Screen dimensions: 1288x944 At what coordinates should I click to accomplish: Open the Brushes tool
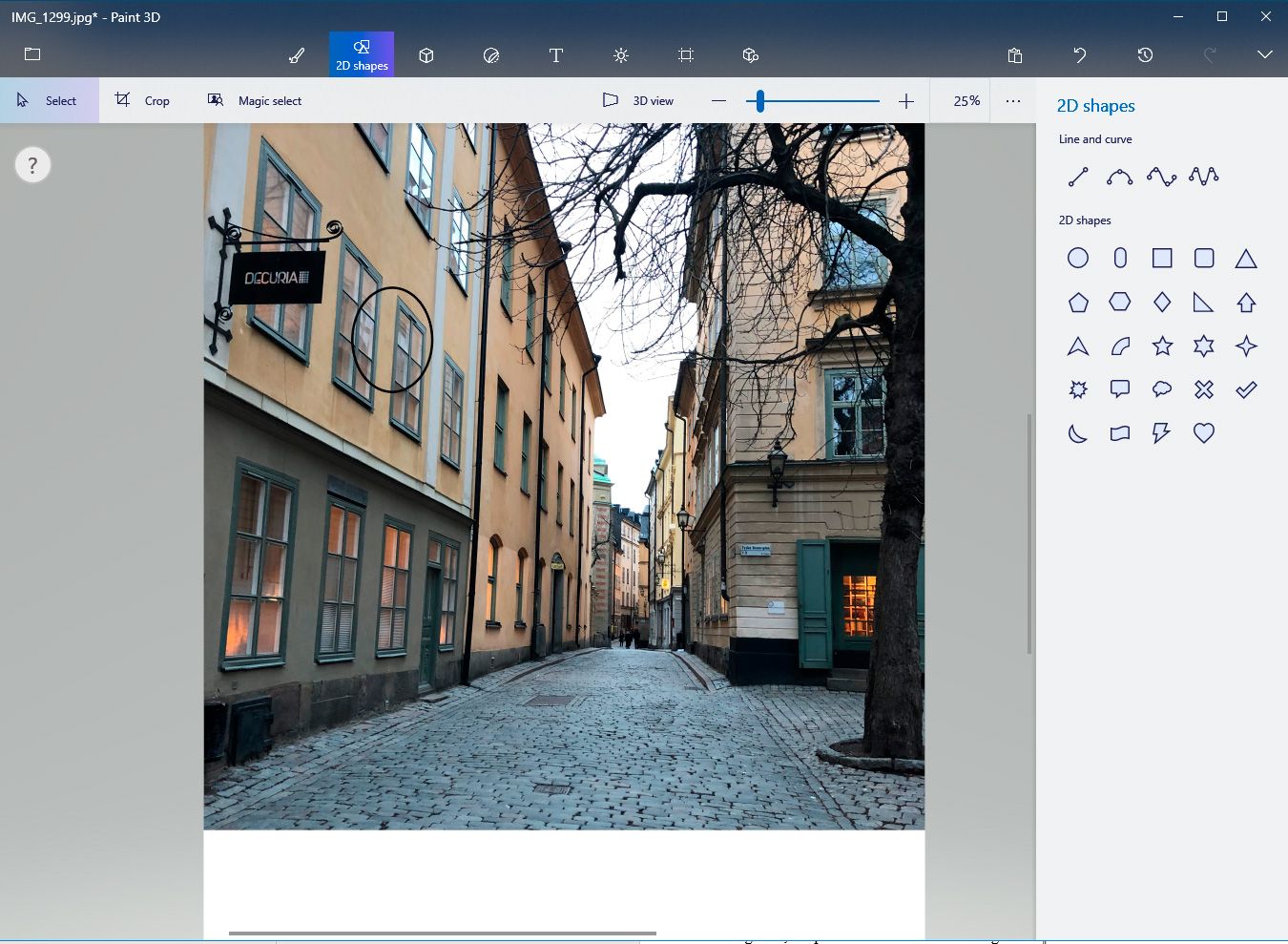click(297, 55)
